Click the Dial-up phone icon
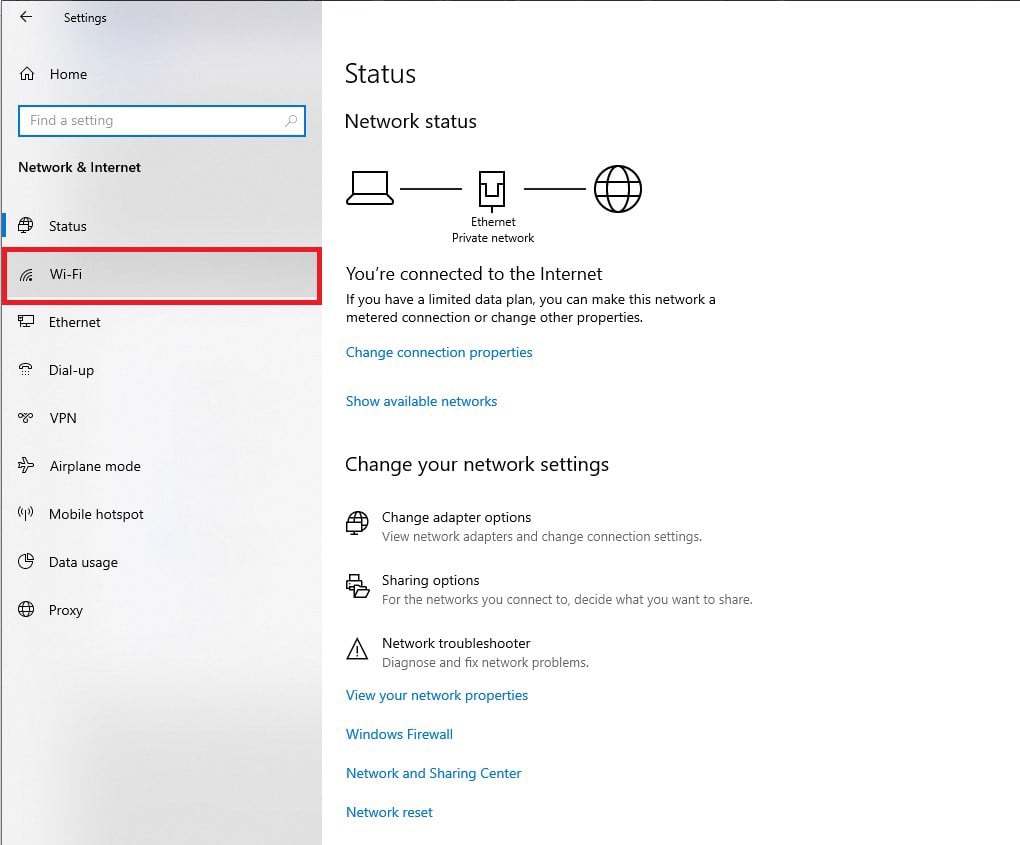The height and width of the screenshot is (845, 1020). 25,369
